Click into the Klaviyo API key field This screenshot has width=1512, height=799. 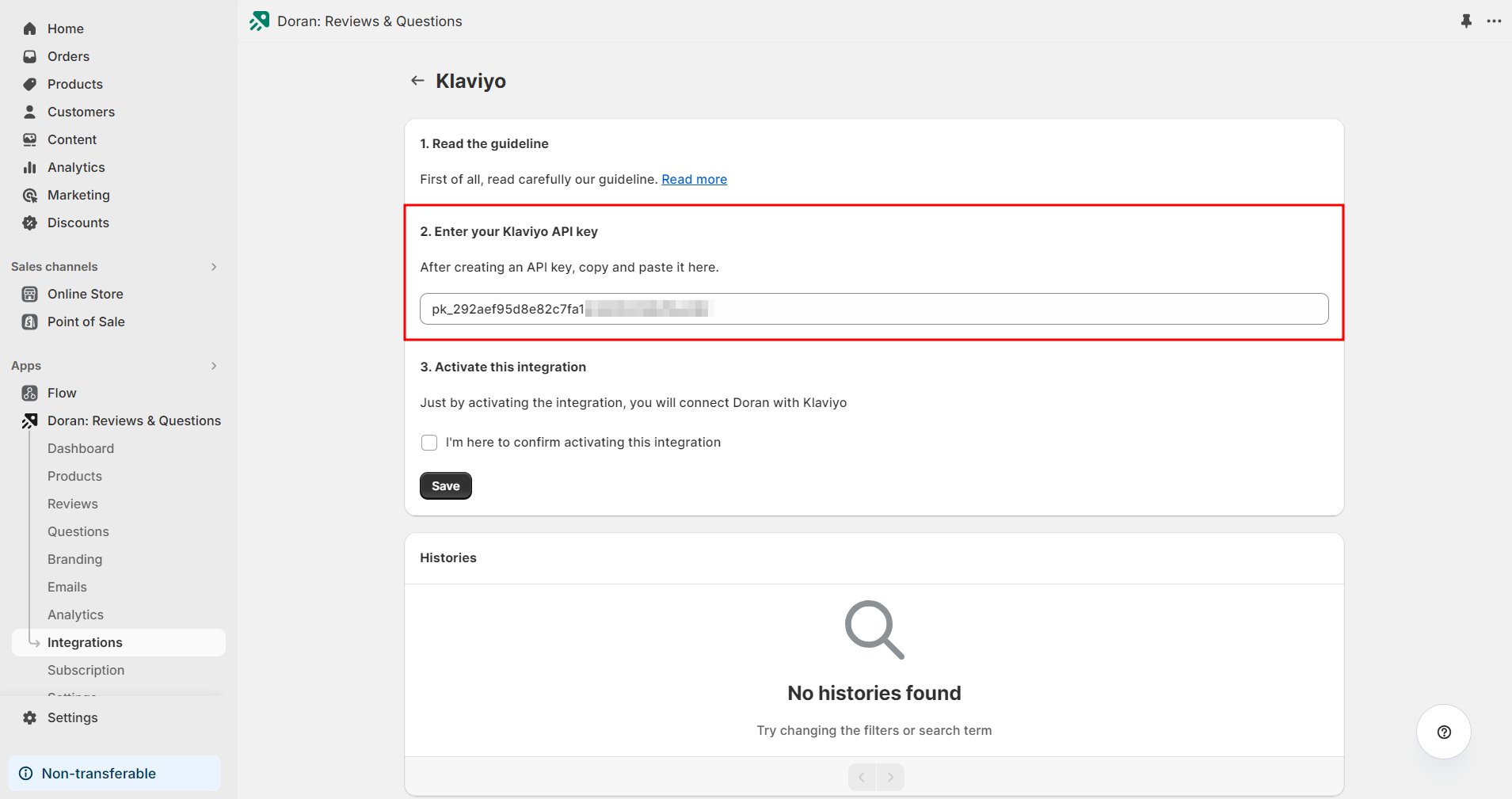coord(874,309)
